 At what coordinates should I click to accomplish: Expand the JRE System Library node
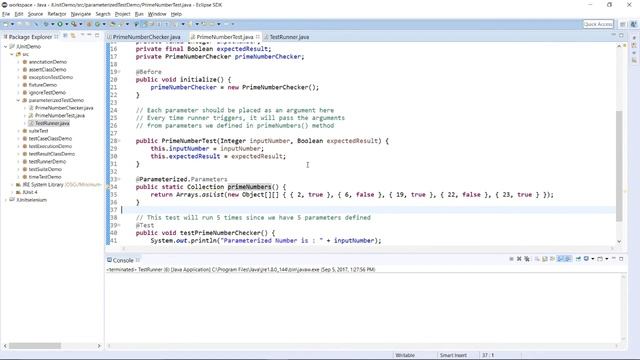pos(12,184)
